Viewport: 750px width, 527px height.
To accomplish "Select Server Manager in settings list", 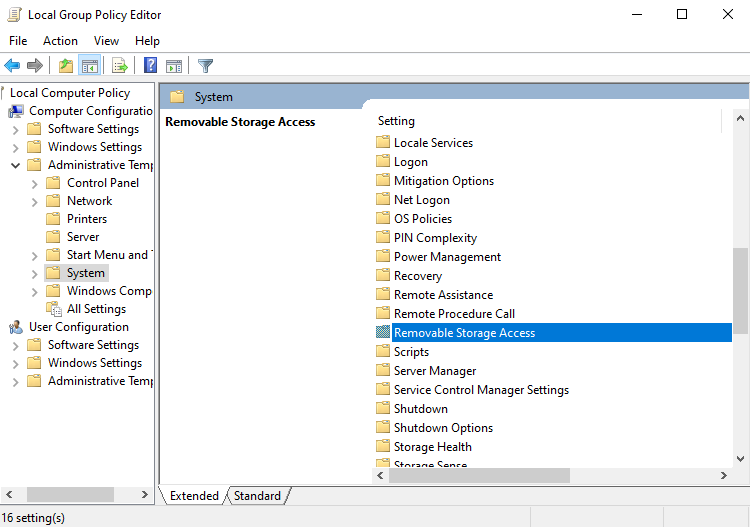I will pos(435,371).
